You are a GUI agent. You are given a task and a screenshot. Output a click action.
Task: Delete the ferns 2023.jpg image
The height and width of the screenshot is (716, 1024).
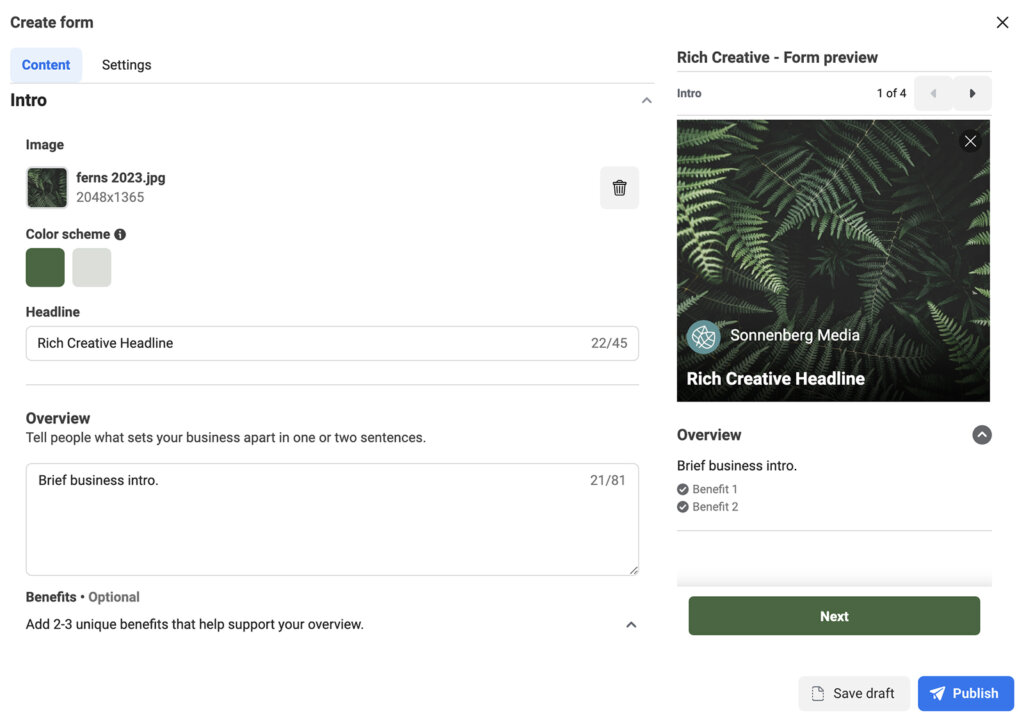click(x=619, y=188)
